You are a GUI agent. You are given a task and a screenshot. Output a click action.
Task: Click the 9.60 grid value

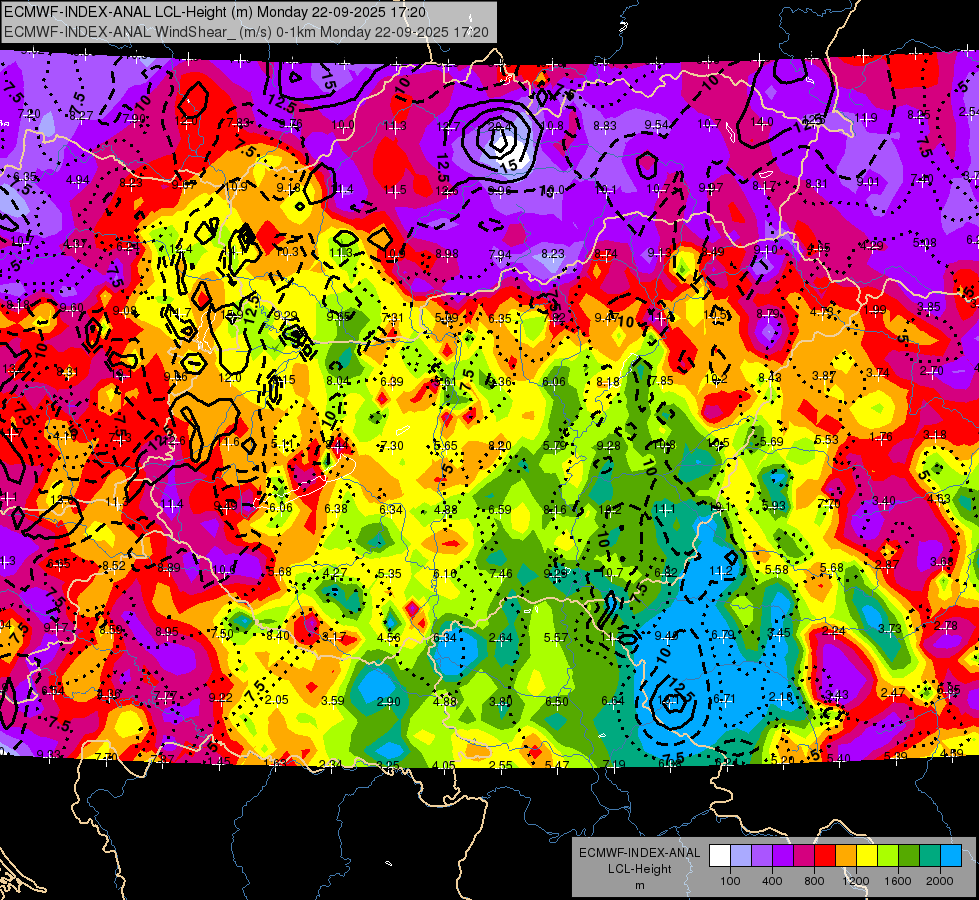(x=72, y=308)
